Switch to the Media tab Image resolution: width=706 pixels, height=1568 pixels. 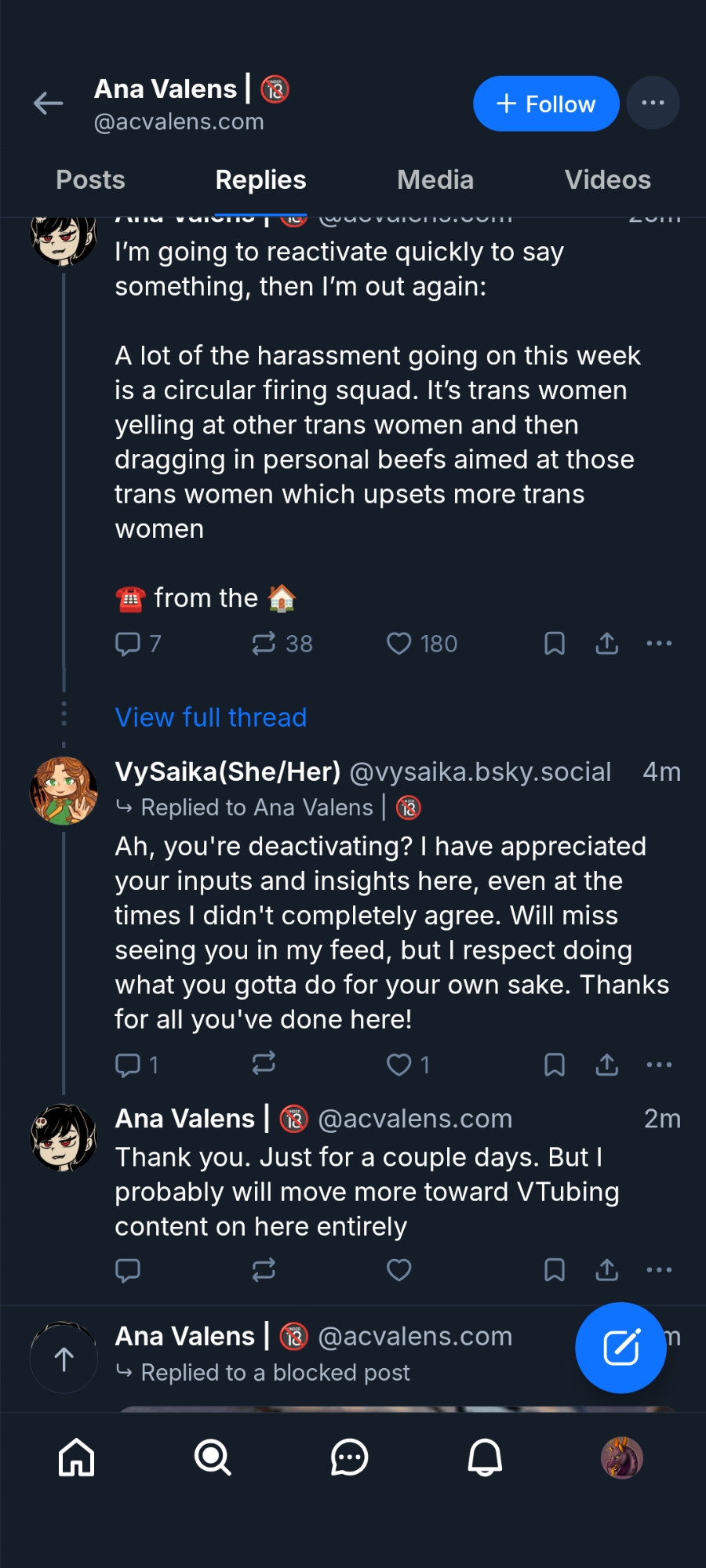coord(435,180)
